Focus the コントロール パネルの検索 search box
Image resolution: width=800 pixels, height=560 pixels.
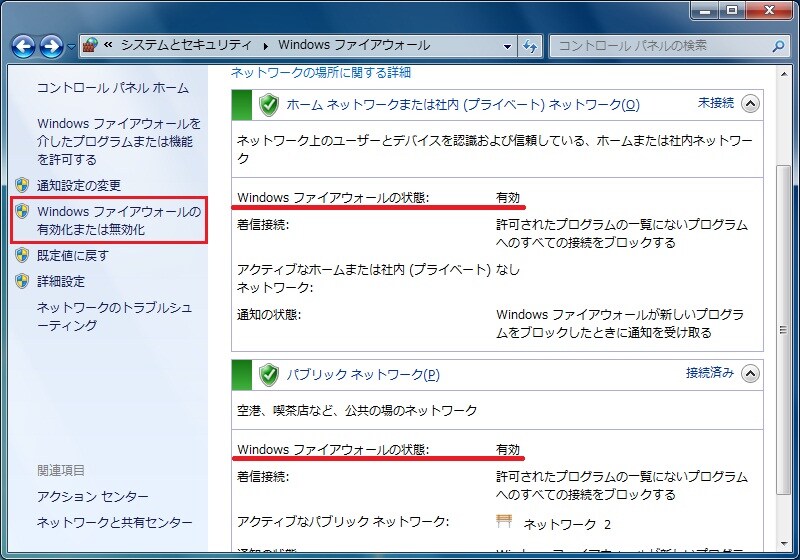[x=668, y=46]
